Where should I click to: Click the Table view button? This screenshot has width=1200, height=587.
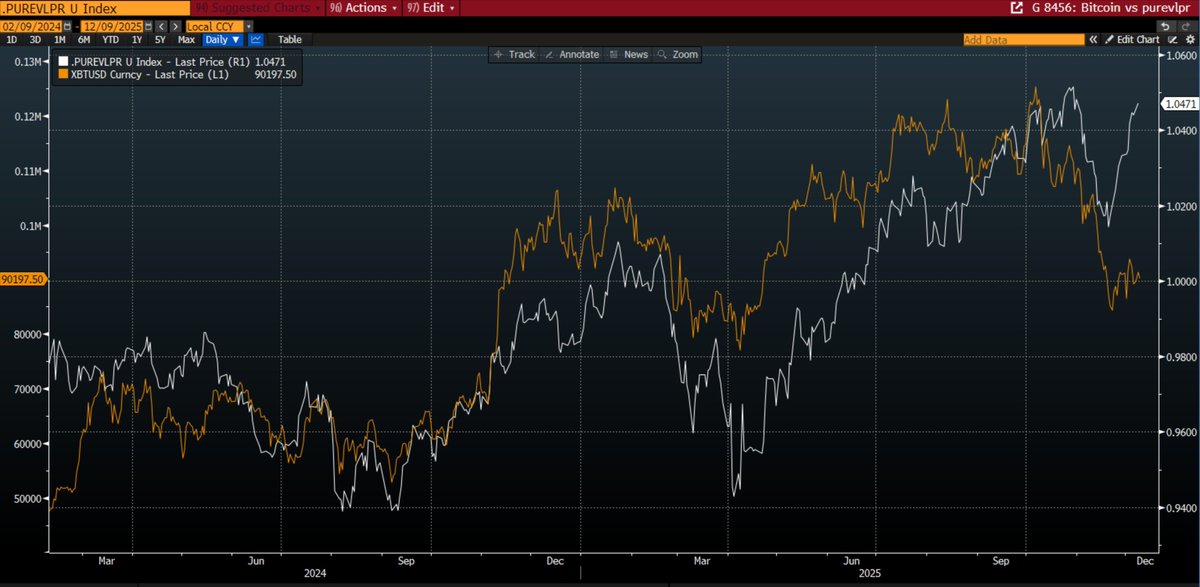[x=288, y=39]
